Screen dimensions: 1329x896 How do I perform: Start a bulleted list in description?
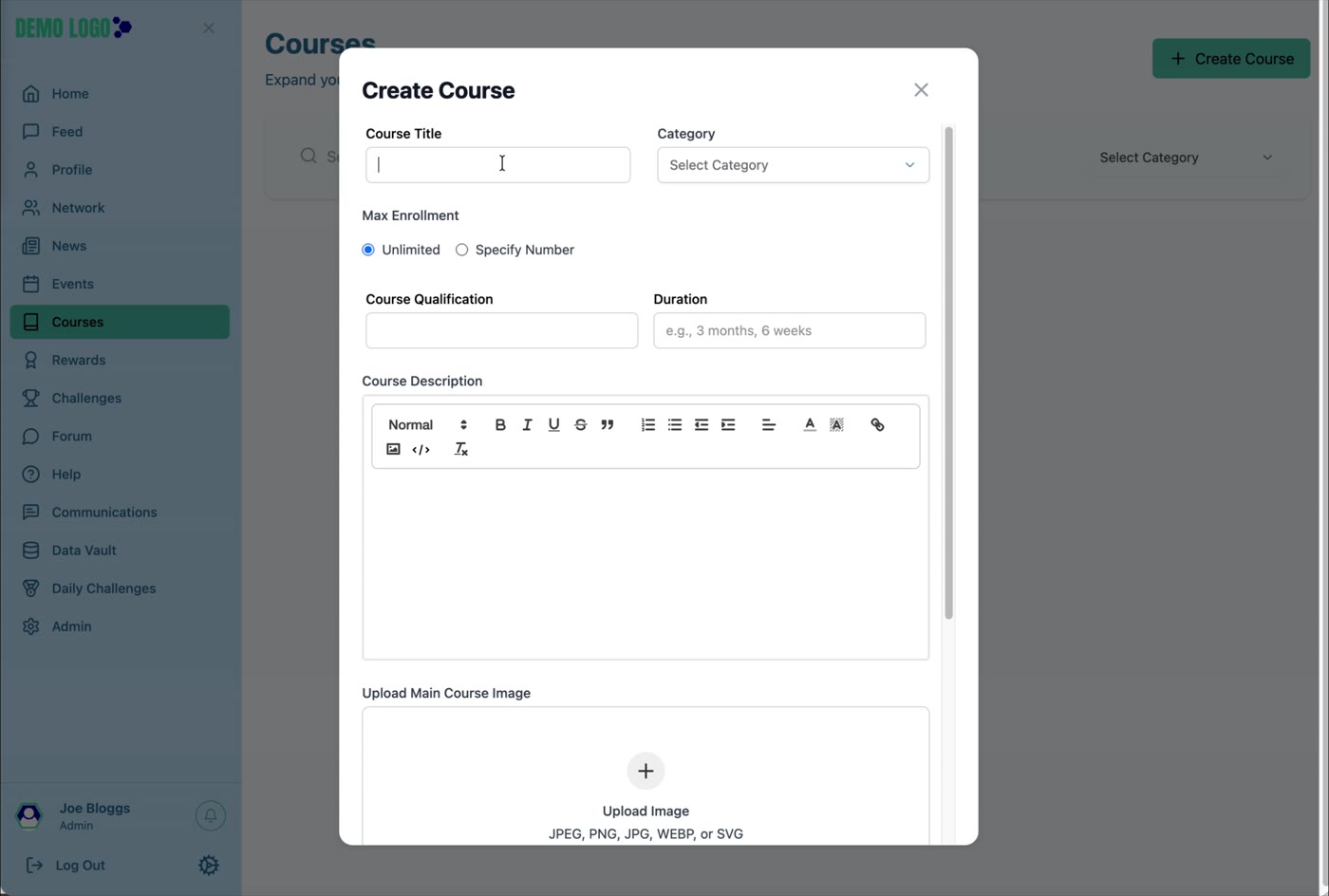[674, 424]
